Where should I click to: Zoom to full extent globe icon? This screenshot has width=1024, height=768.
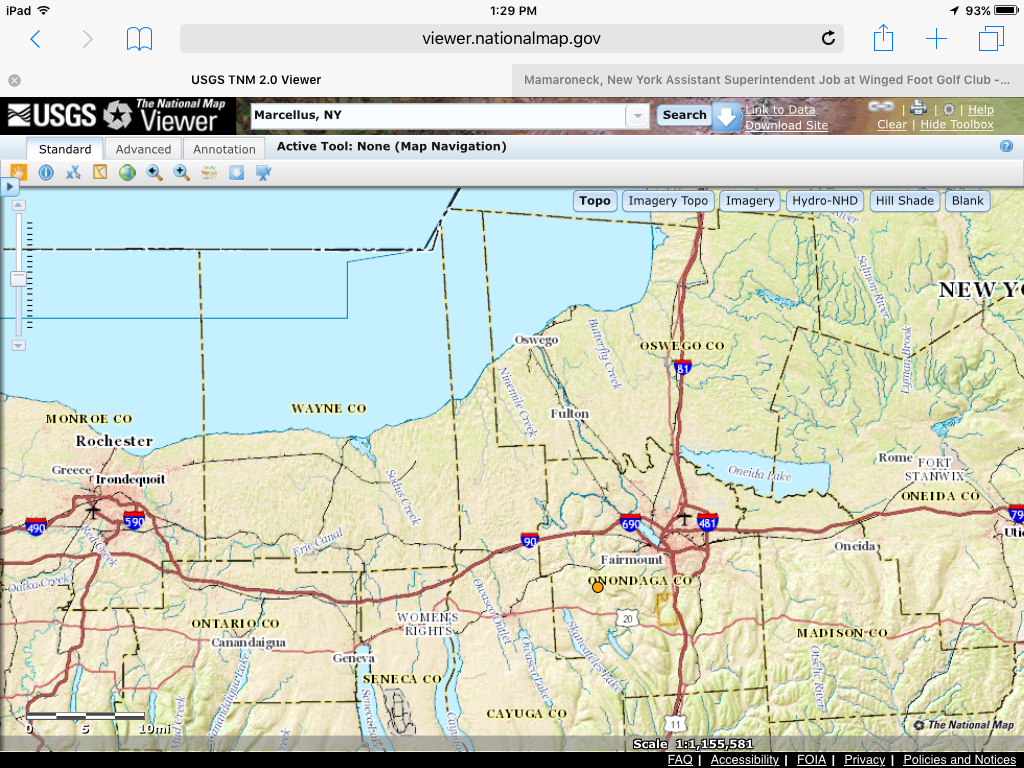127,173
